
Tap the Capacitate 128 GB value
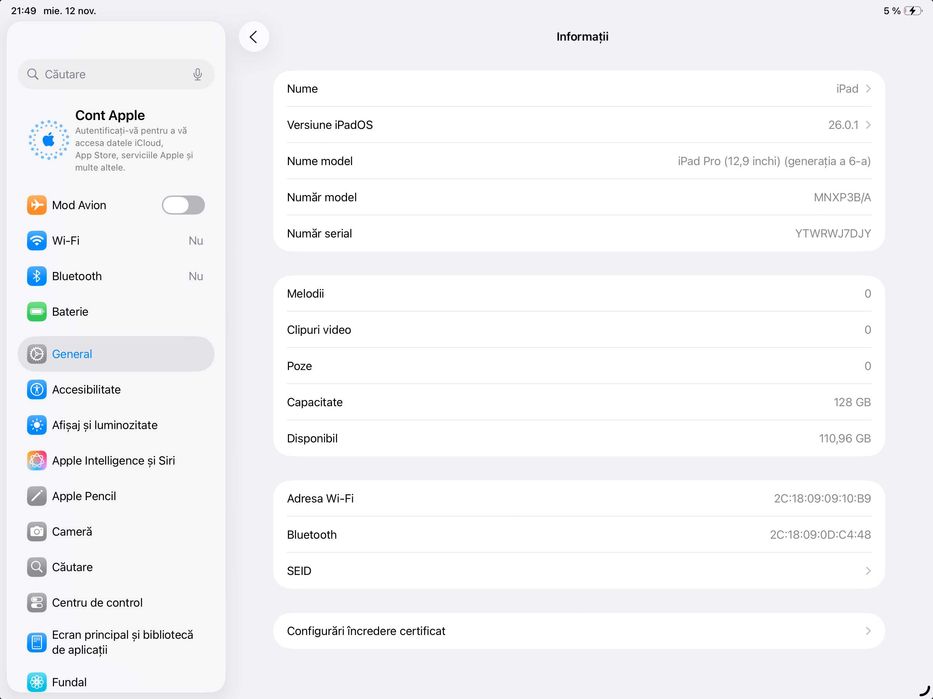[x=852, y=402]
